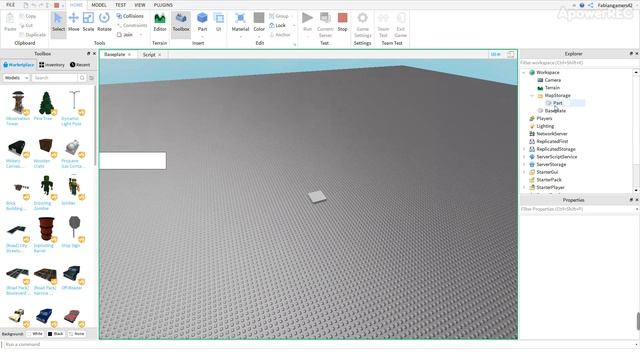
Task: Pick the Exploding Barrel model
Action: pos(45,234)
